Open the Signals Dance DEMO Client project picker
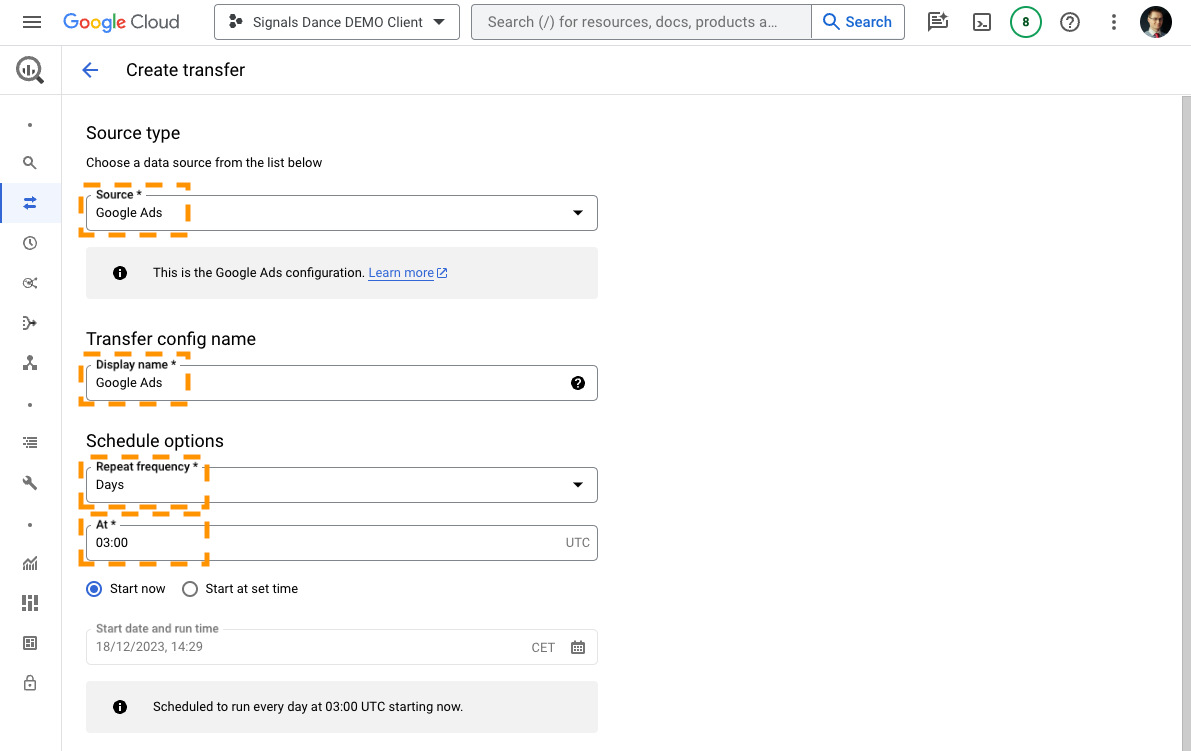 (336, 22)
